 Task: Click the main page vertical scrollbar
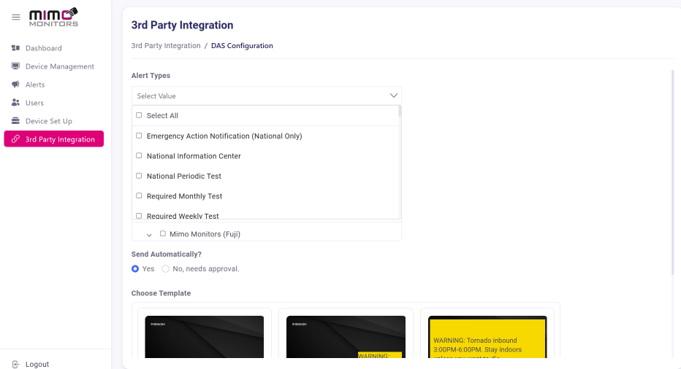673,171
